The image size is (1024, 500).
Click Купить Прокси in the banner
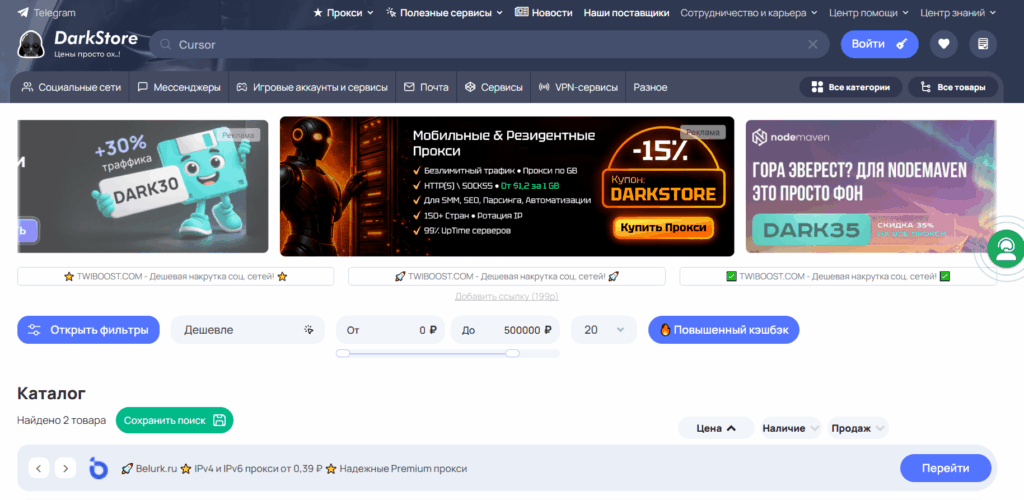[x=664, y=228]
